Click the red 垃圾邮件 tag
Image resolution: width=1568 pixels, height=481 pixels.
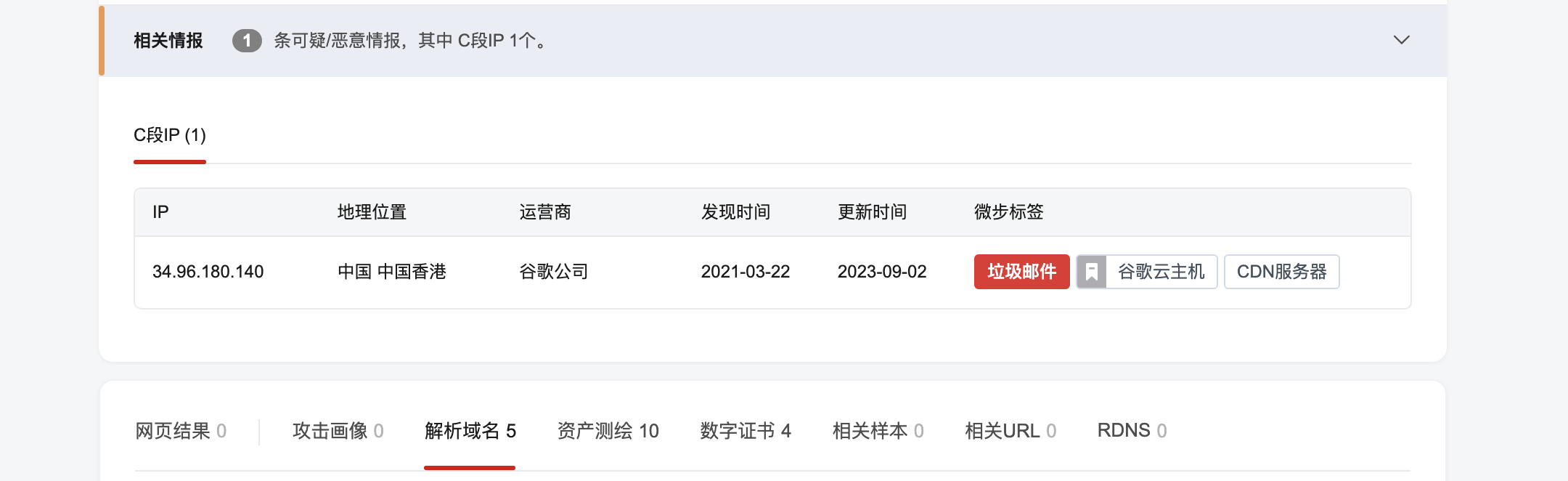[x=1021, y=272]
